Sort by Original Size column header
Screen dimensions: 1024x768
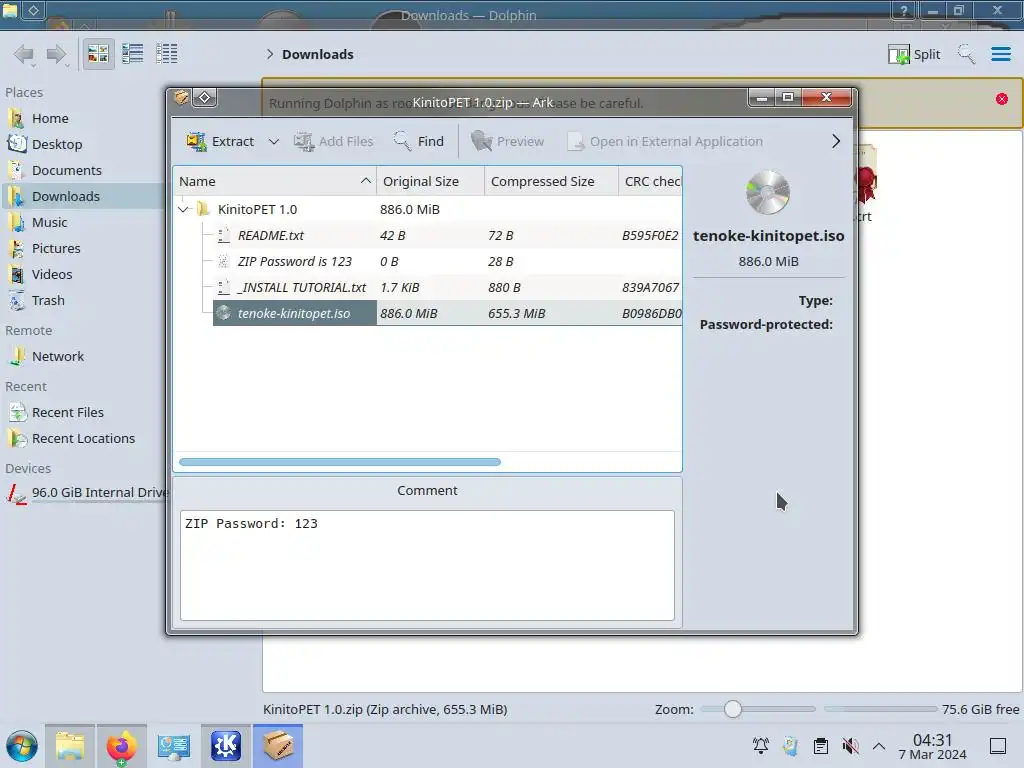click(x=430, y=182)
